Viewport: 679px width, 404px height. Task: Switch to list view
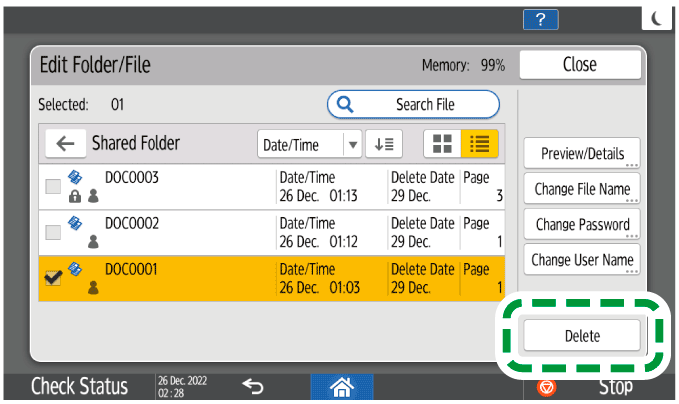click(479, 144)
